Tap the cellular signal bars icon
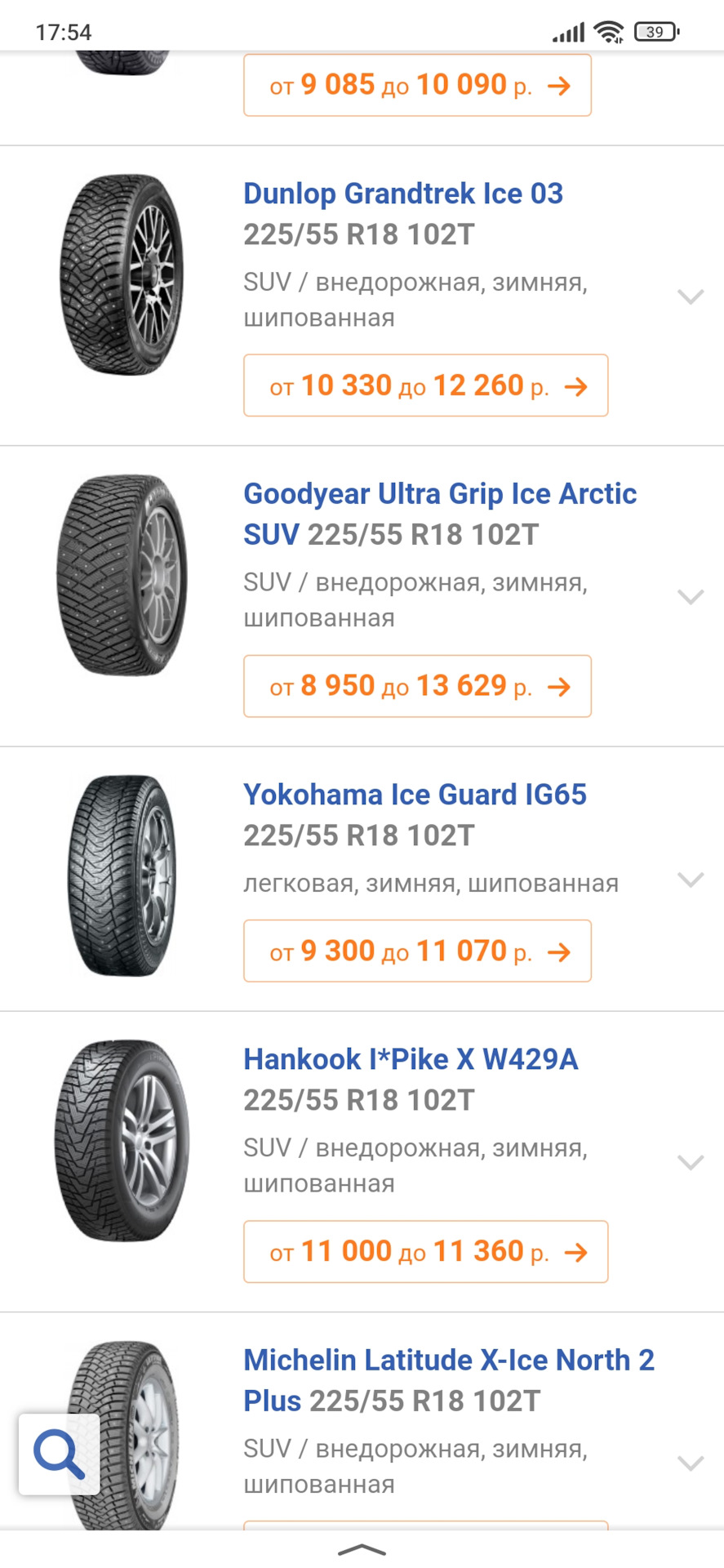 569,33
